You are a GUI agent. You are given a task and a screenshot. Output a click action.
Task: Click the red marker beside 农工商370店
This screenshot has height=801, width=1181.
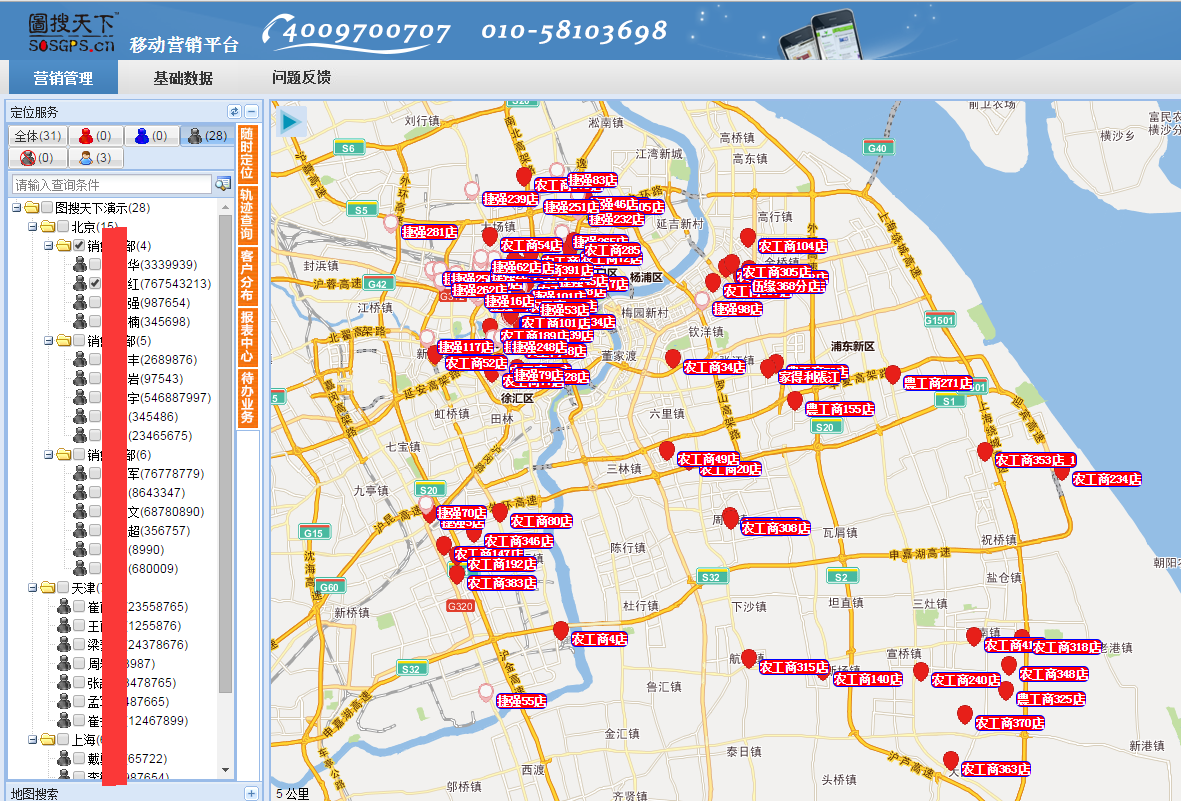964,714
